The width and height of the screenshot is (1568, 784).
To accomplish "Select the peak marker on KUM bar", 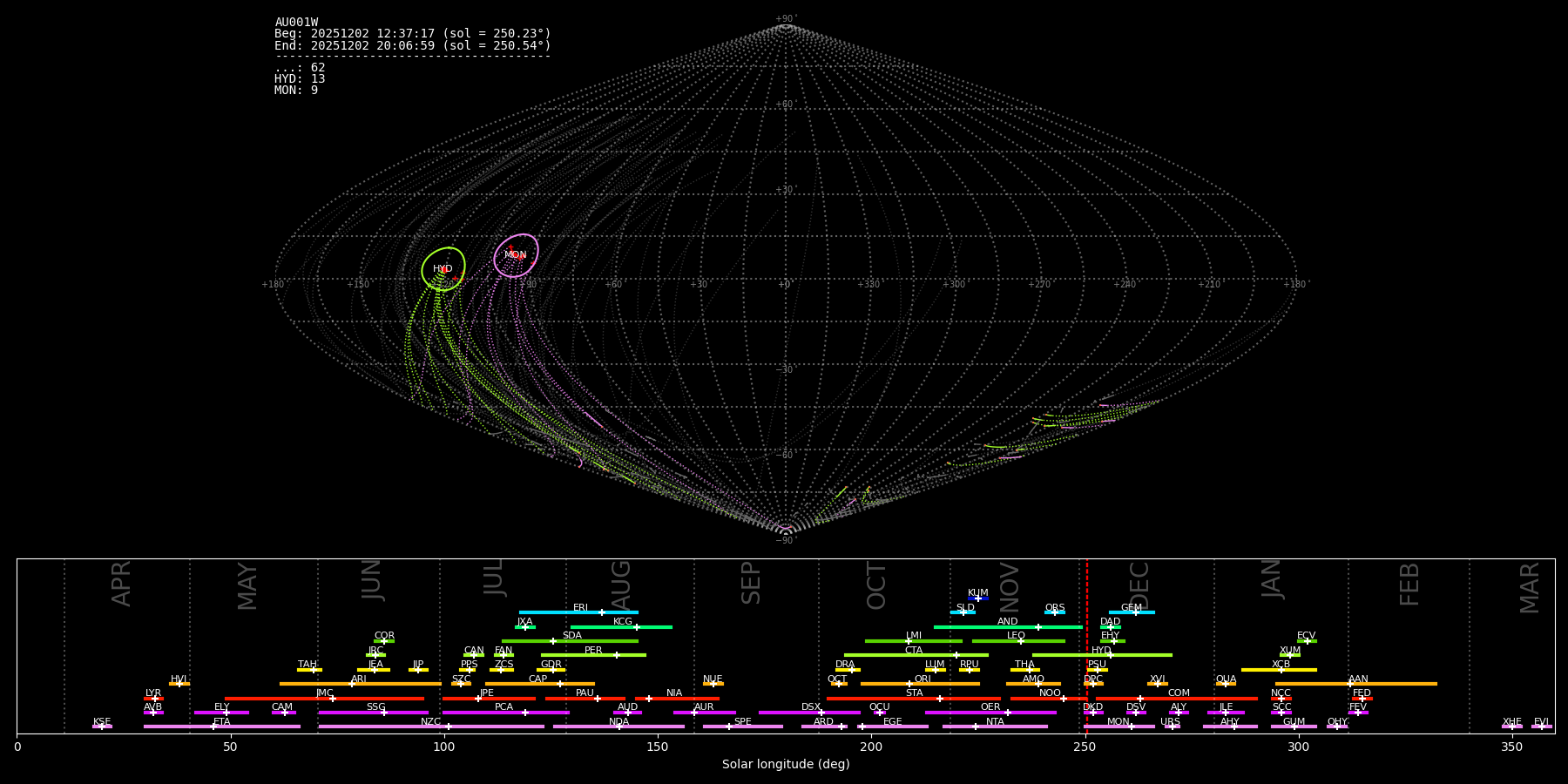I will 977,598.
